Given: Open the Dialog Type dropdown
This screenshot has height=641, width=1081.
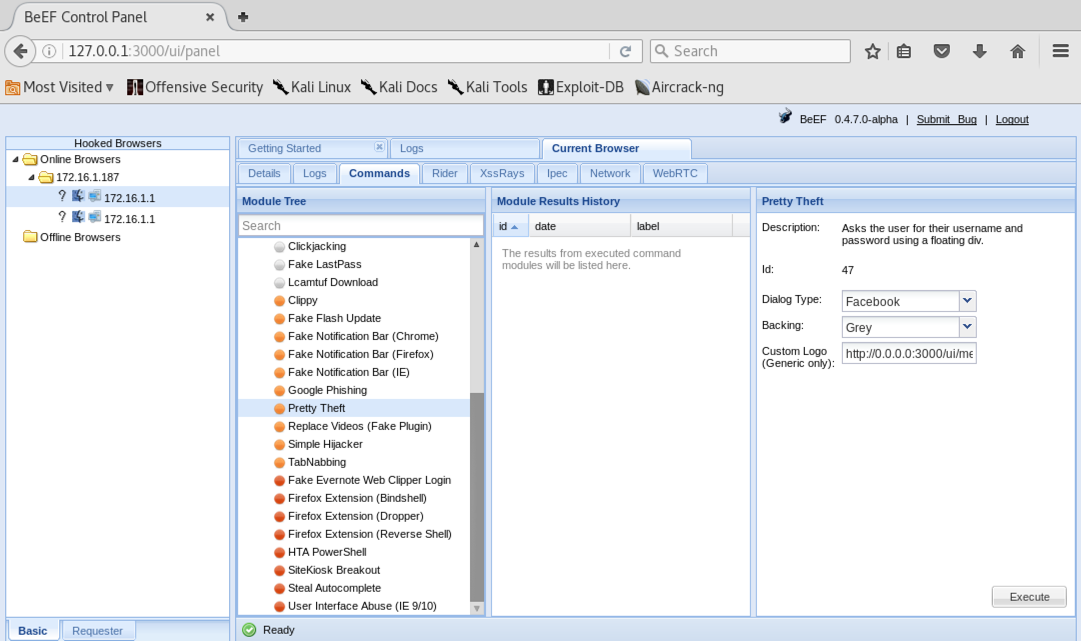Looking at the screenshot, I should tap(967, 301).
